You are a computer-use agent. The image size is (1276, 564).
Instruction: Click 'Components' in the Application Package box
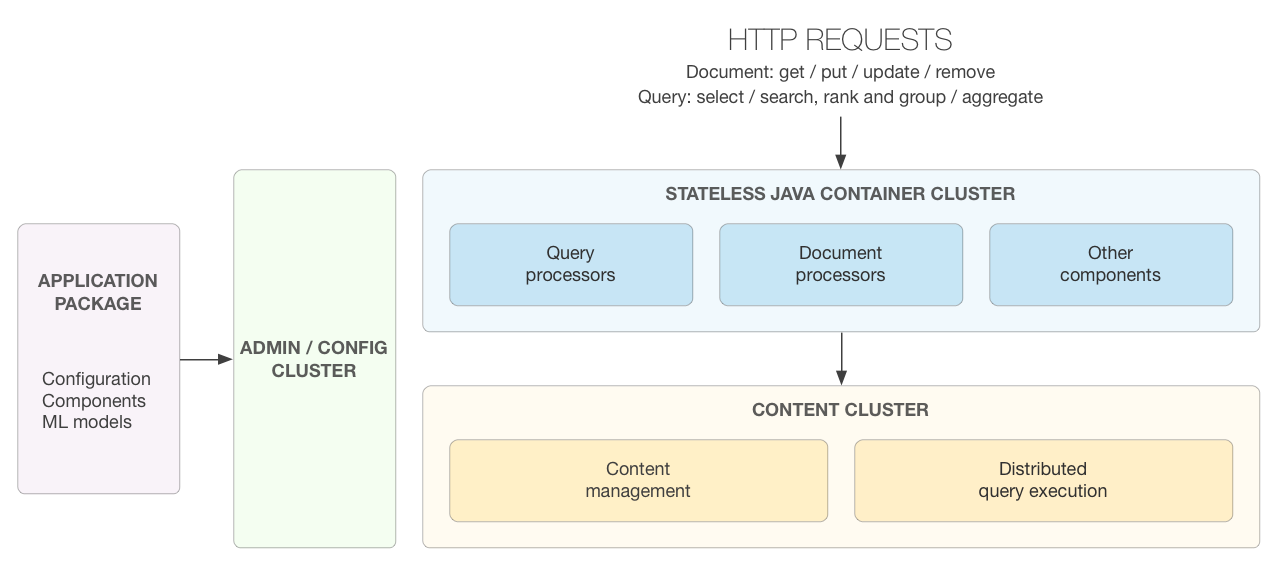[94, 401]
